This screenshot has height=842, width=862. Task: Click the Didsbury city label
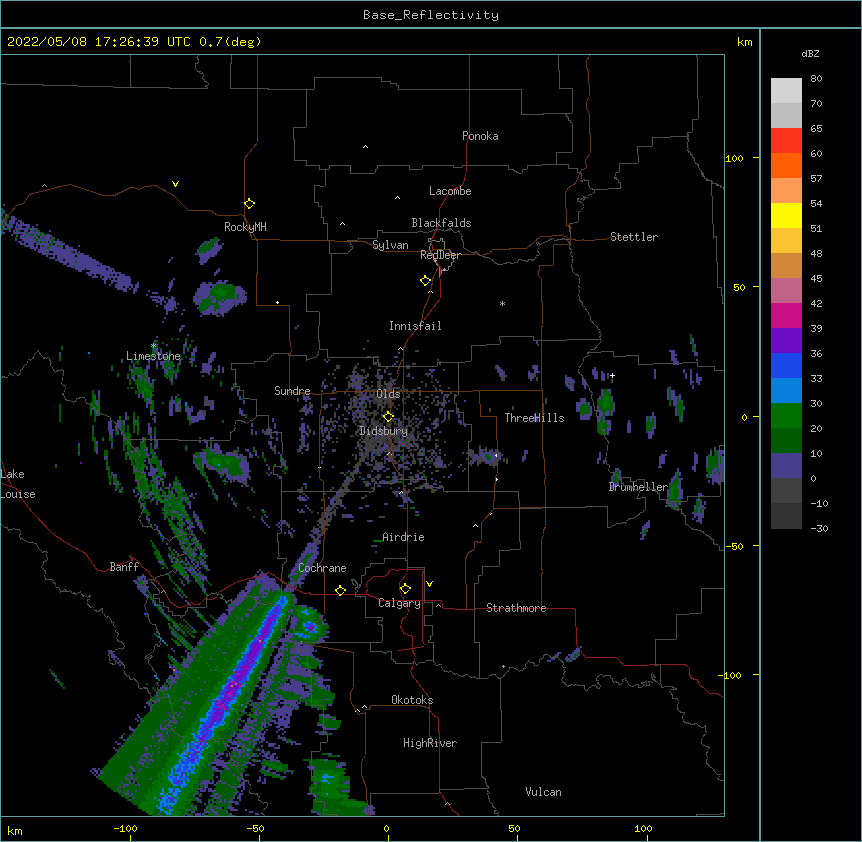(x=383, y=431)
